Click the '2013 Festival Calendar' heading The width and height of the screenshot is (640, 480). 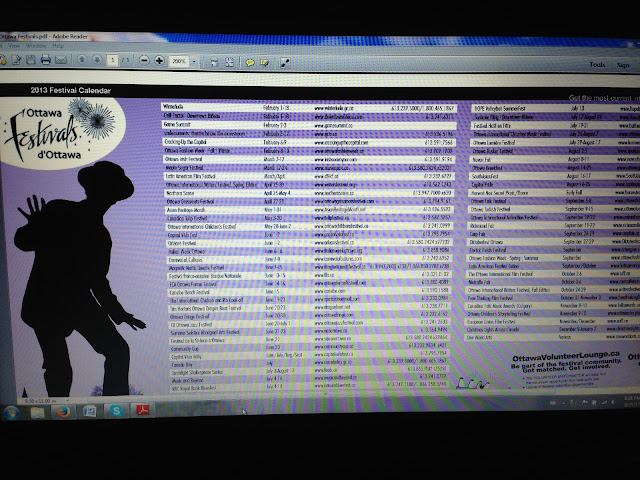[71, 91]
